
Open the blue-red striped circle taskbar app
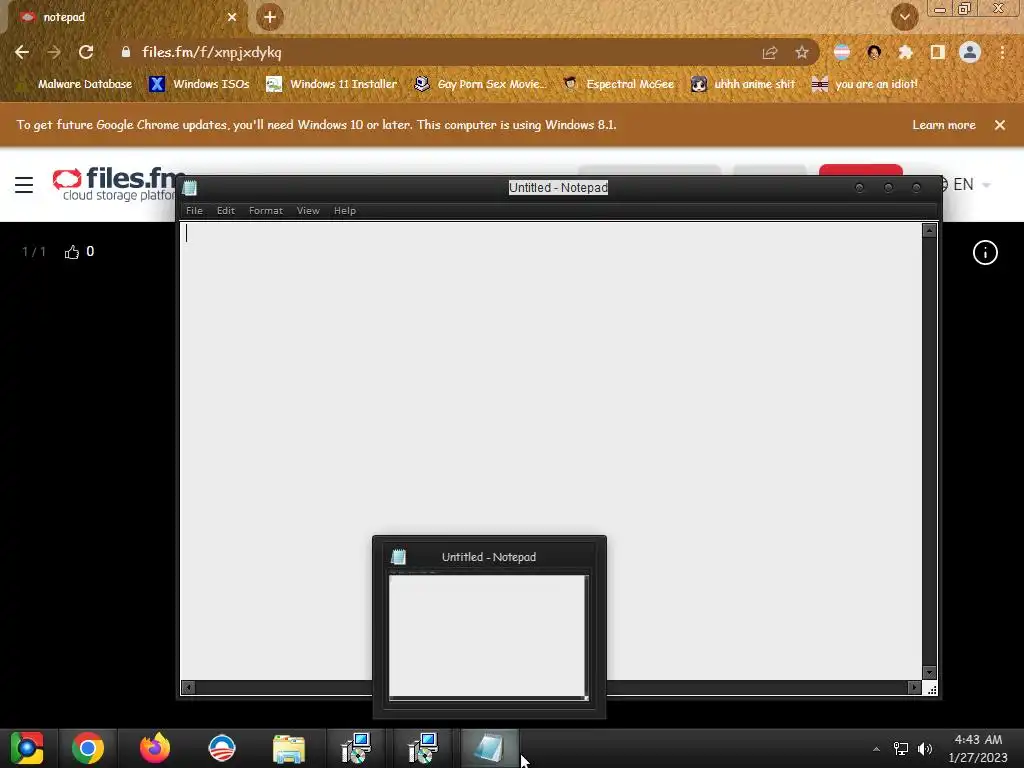point(221,748)
